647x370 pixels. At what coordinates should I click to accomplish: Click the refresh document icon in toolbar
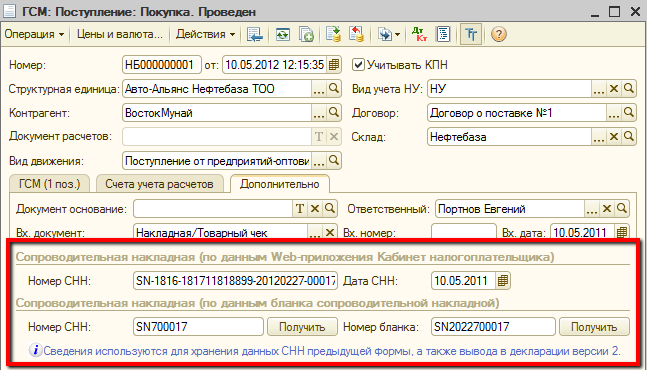[283, 34]
